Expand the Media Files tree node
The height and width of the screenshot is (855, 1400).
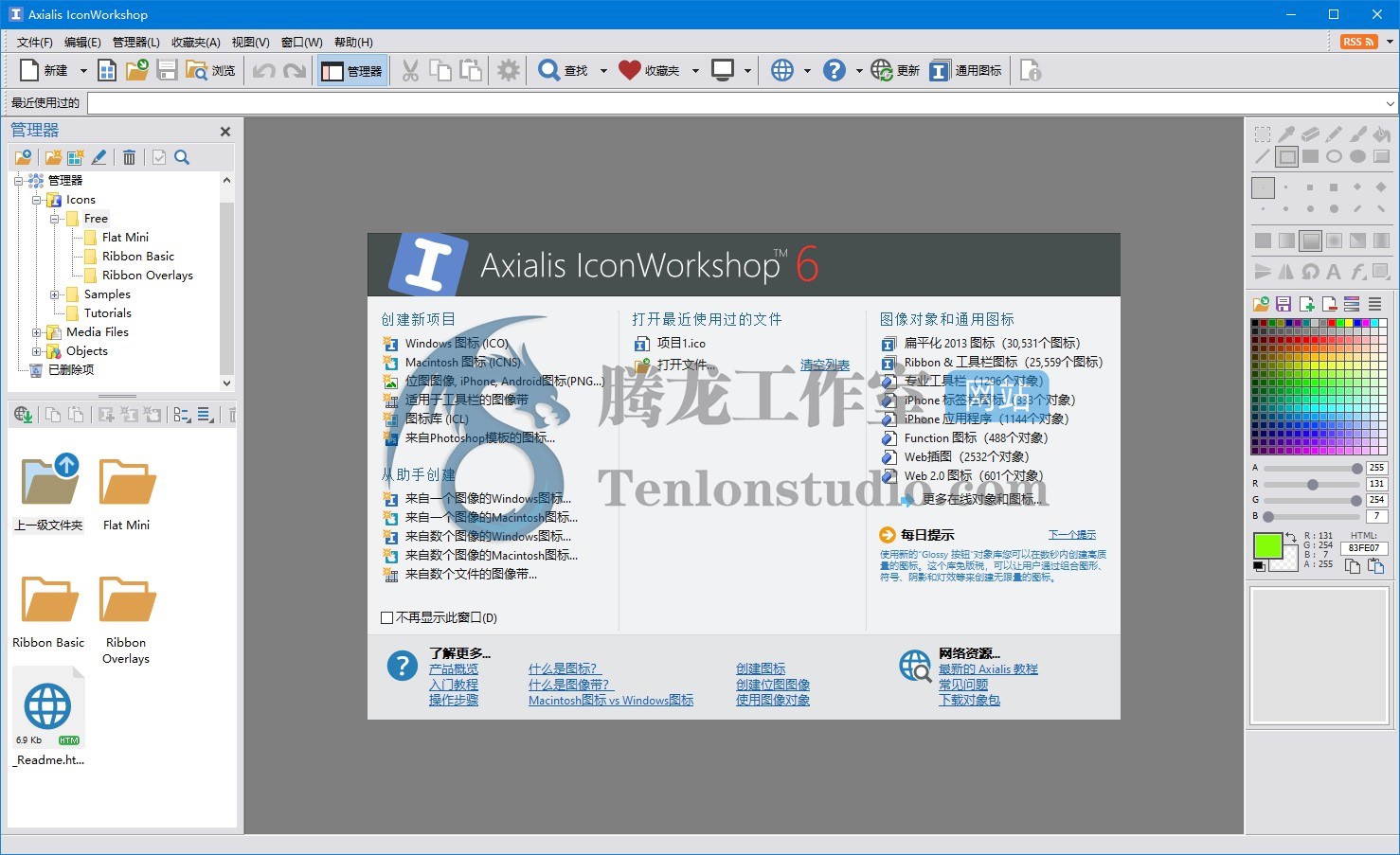(37, 332)
